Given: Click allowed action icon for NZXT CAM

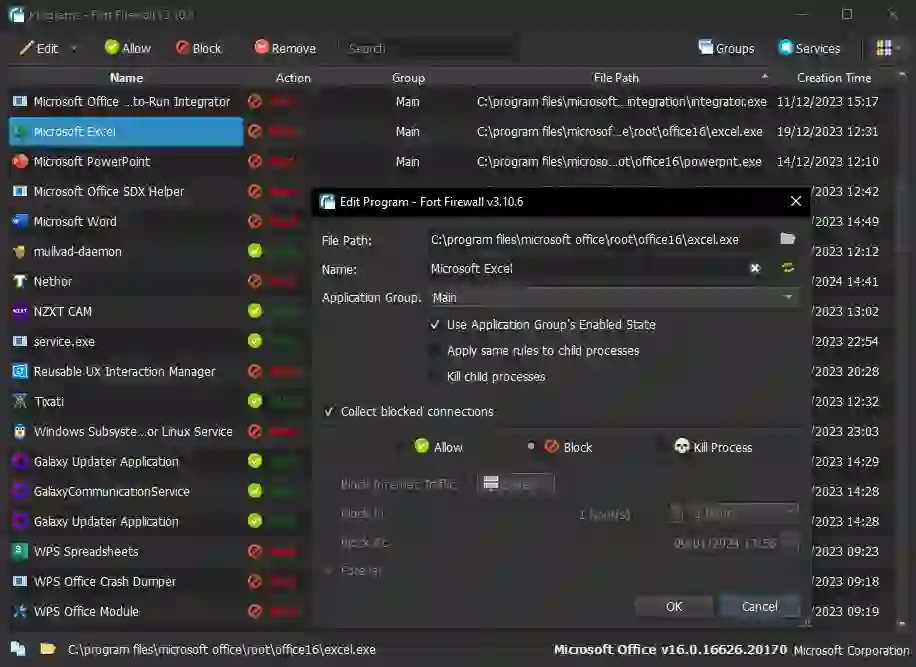Looking at the screenshot, I should pyautogui.click(x=255, y=311).
